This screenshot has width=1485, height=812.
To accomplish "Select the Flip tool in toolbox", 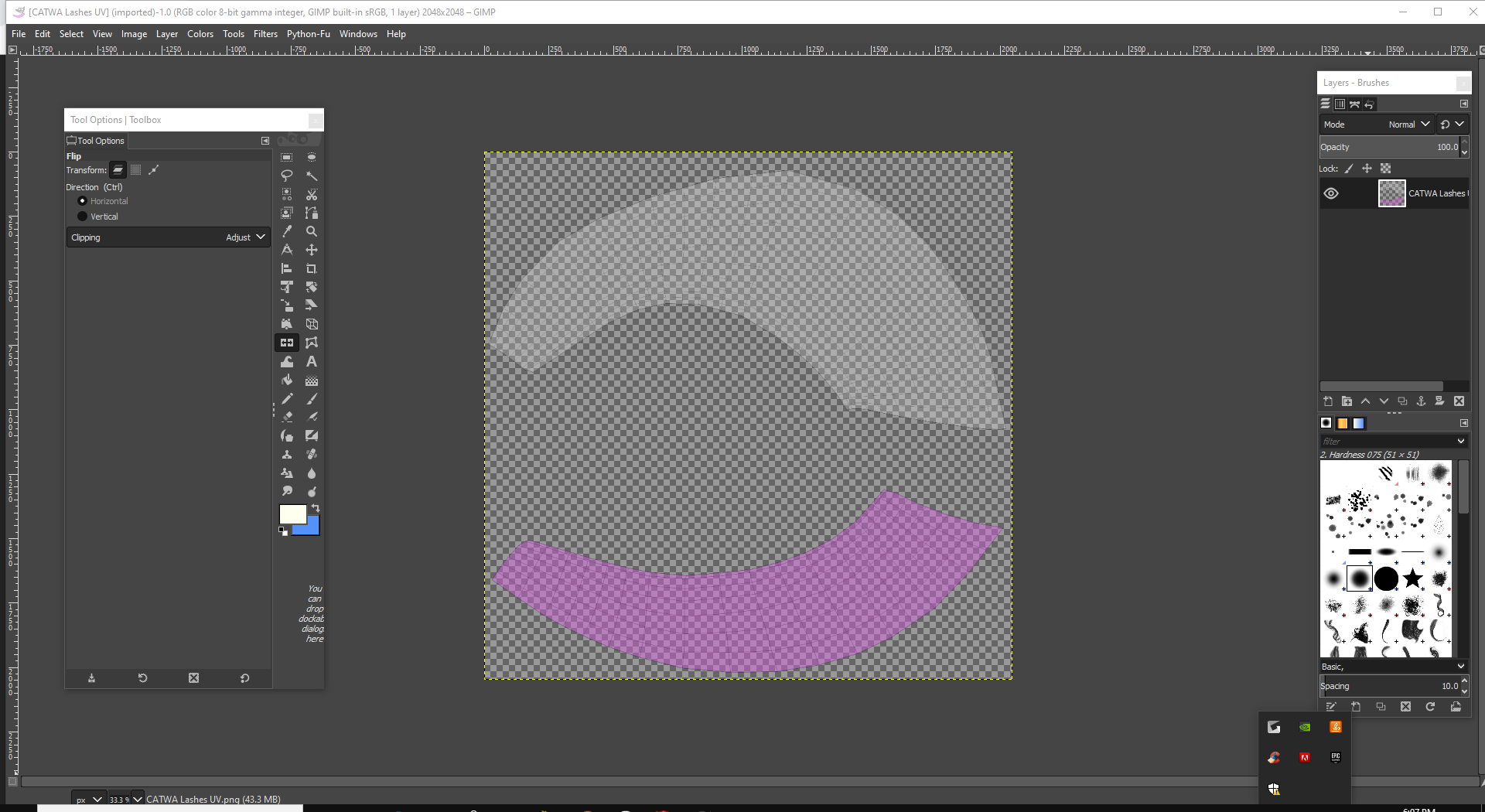I will [287, 343].
